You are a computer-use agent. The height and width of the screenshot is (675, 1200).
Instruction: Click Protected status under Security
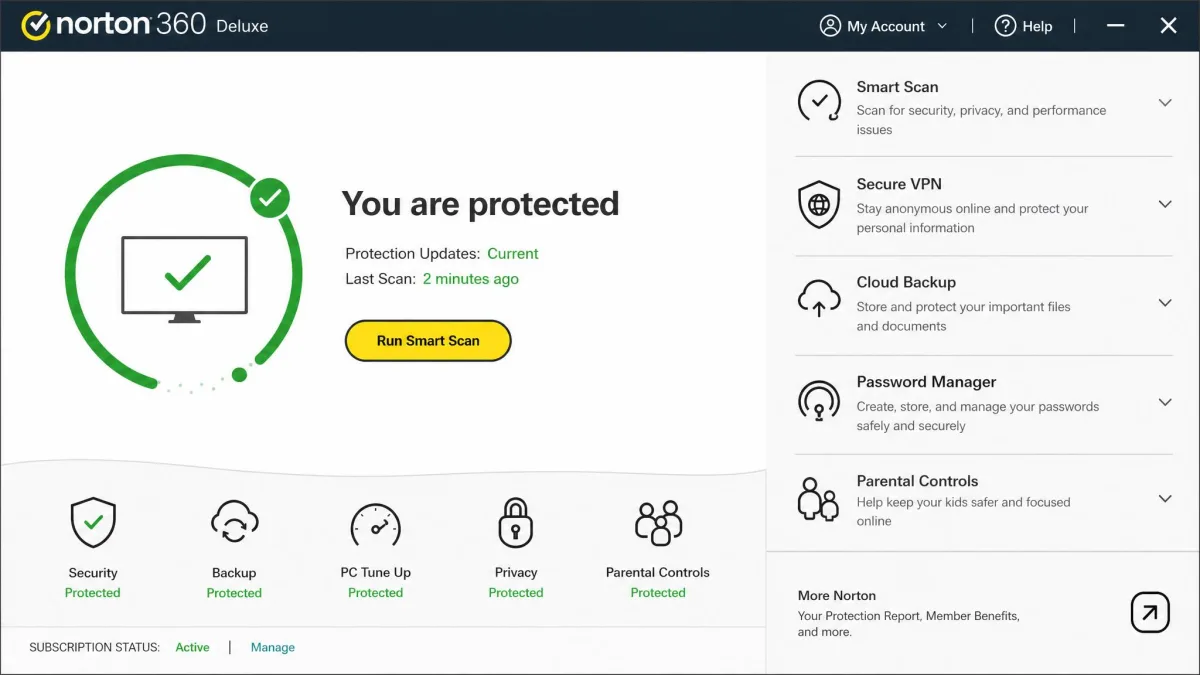pos(93,593)
